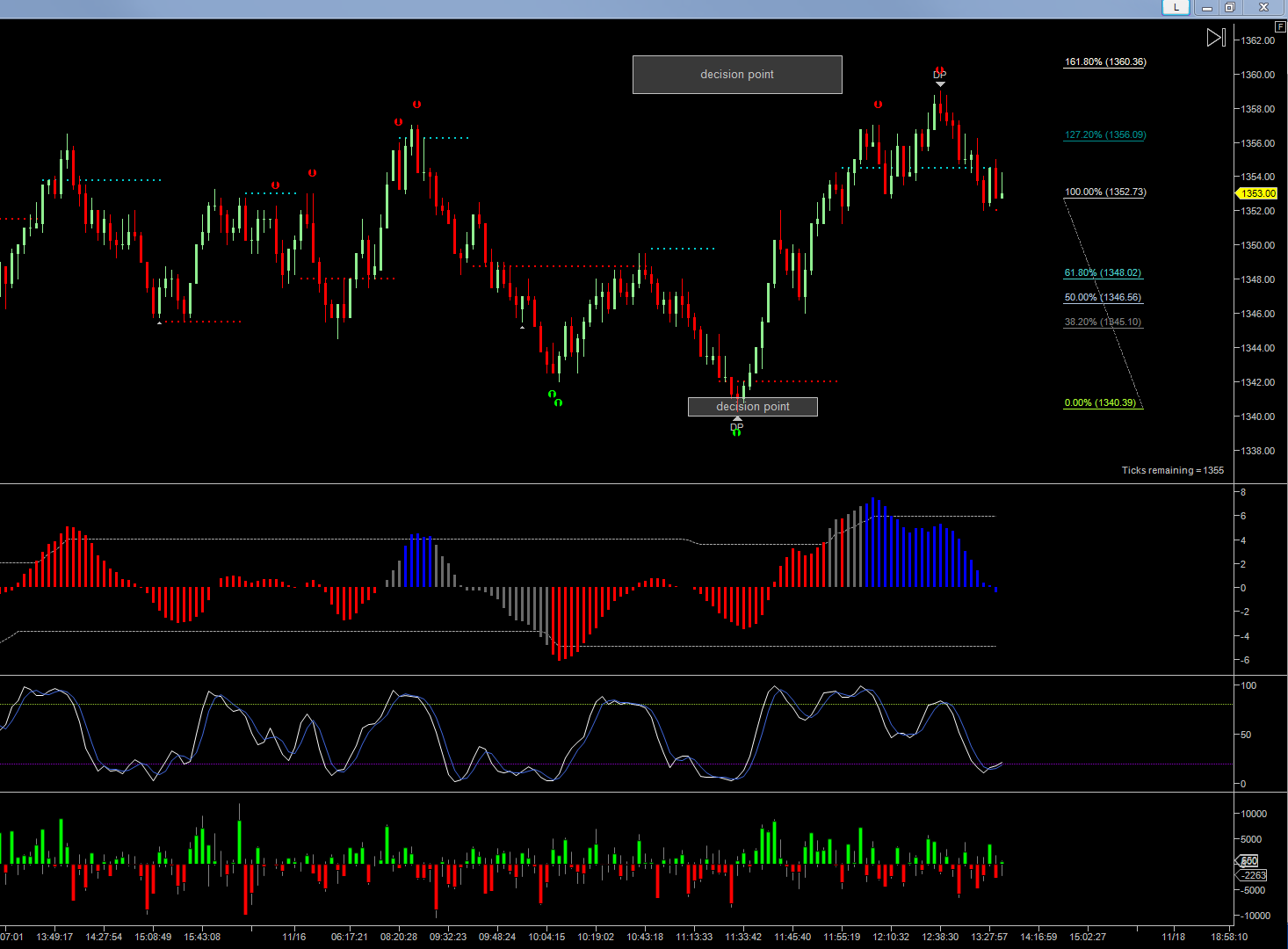Click the L button in the title bar

[1176, 8]
